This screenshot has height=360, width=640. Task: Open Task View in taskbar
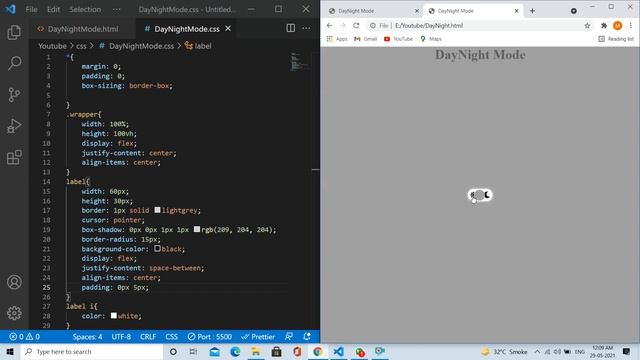pos(193,351)
